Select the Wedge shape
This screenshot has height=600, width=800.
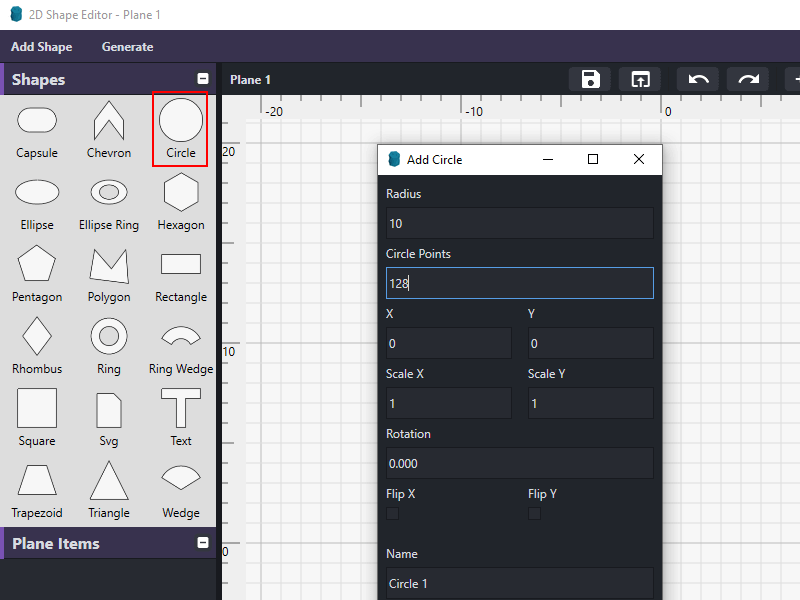(181, 491)
